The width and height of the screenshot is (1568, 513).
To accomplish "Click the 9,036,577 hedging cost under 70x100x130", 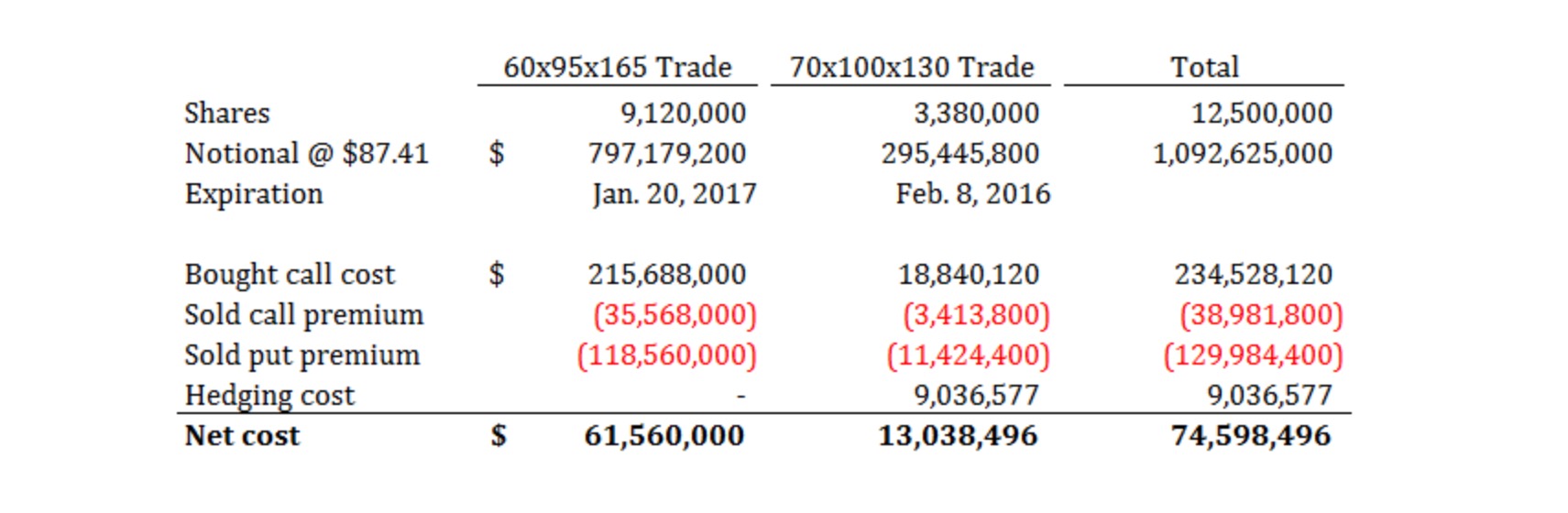I will pos(977,395).
